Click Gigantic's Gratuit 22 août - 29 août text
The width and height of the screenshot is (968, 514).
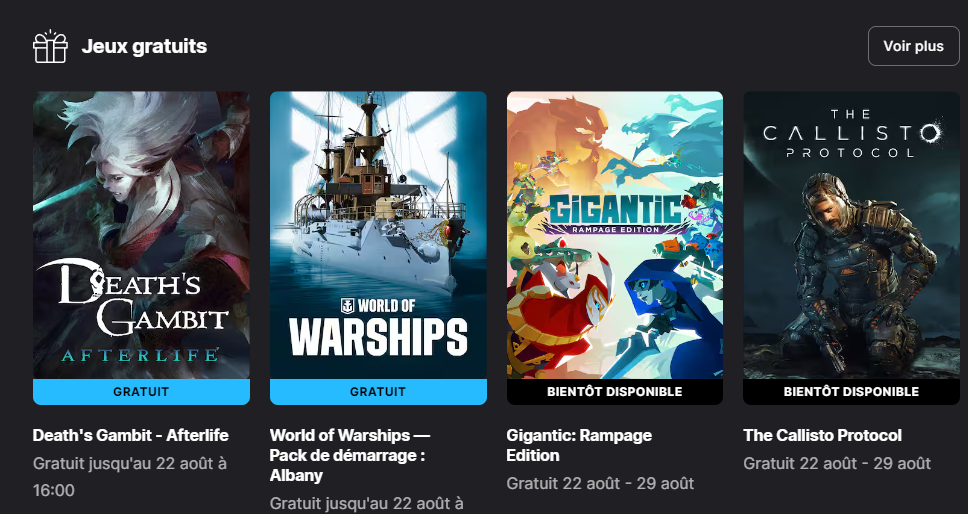pyautogui.click(x=600, y=483)
